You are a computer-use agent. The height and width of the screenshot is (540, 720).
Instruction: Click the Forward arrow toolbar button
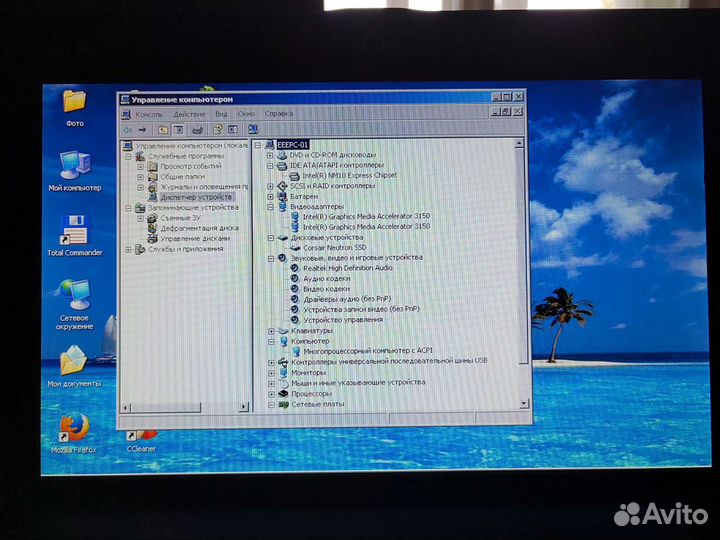(x=142, y=130)
